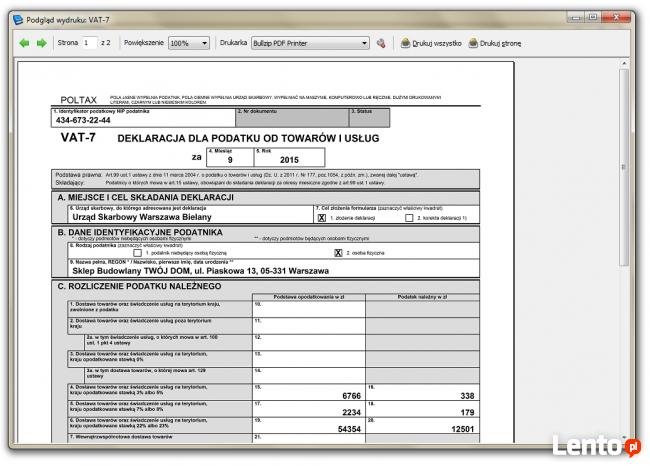Toggle the 'osoba fizyczna' checkbox
The width and height of the screenshot is (650, 466).
click(338, 253)
